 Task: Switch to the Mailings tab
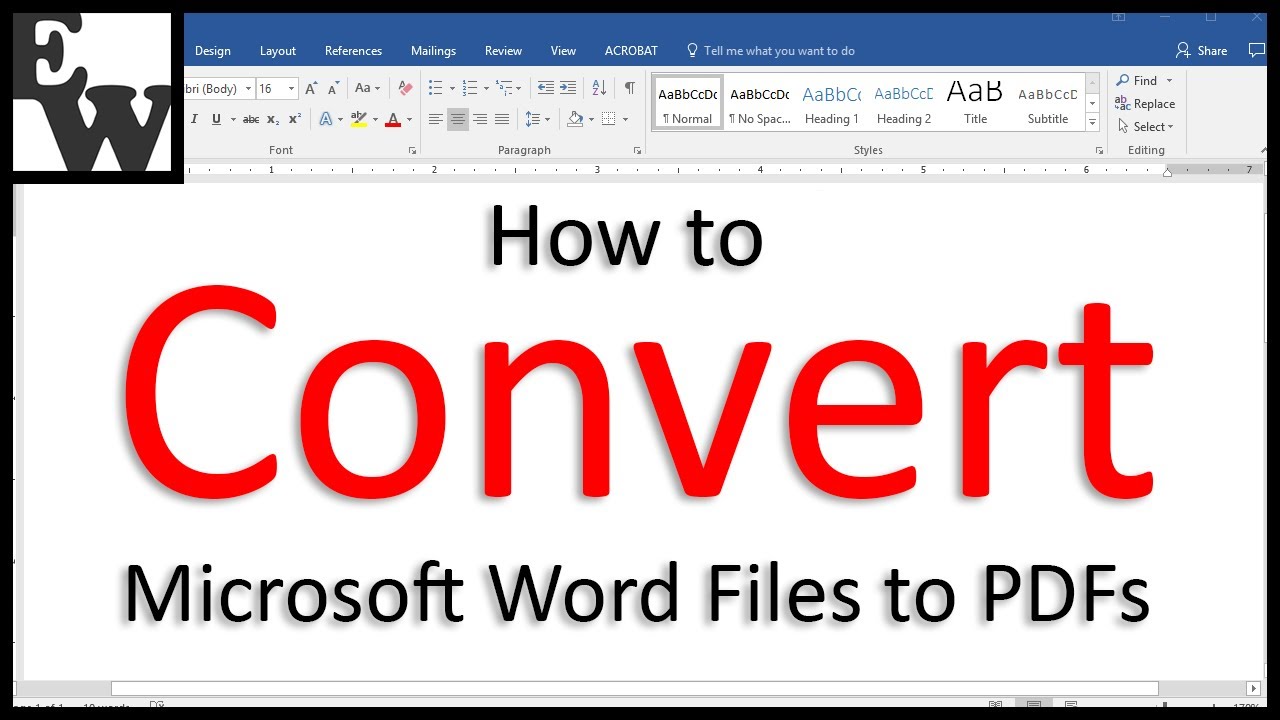tap(433, 51)
